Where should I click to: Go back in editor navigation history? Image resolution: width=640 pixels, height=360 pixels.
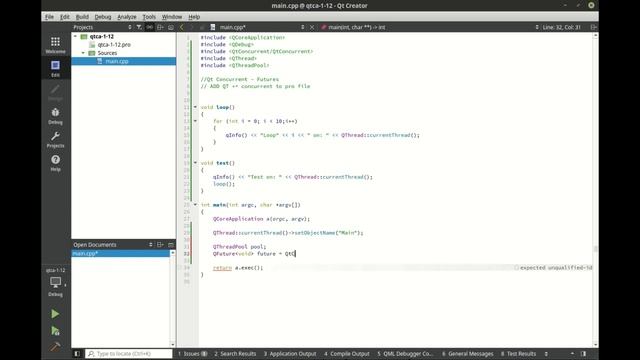(x=182, y=27)
